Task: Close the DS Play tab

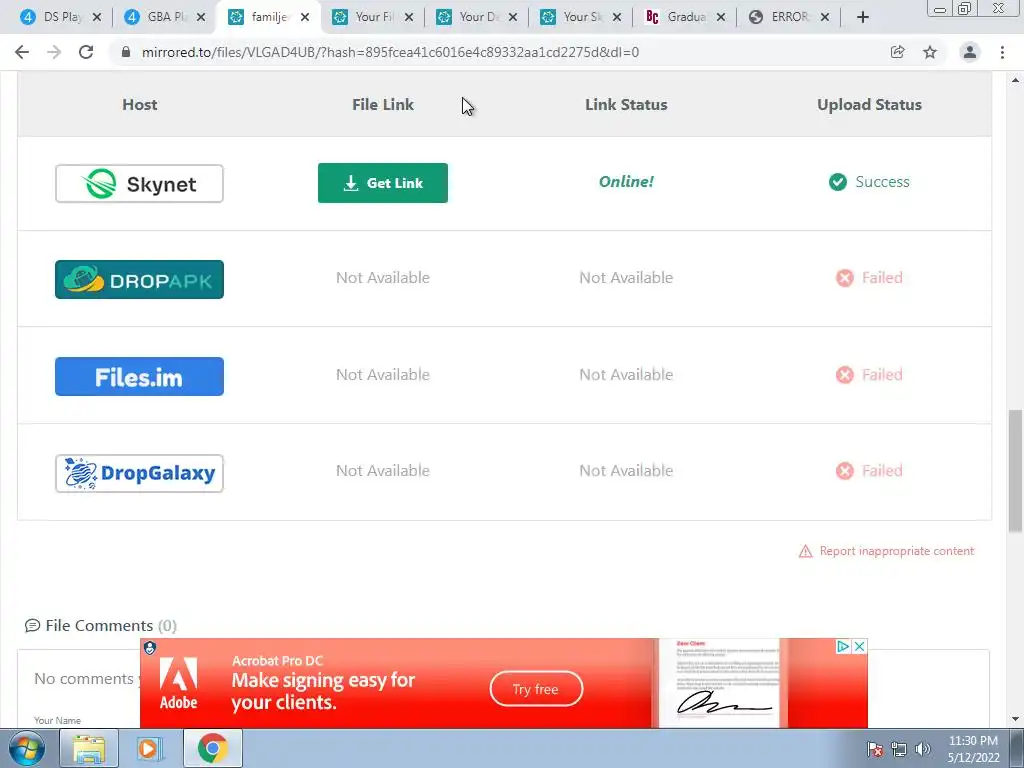Action: [x=97, y=17]
